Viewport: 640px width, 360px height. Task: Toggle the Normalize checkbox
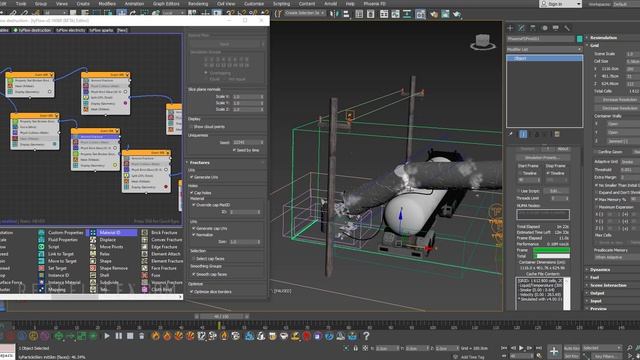click(194, 235)
